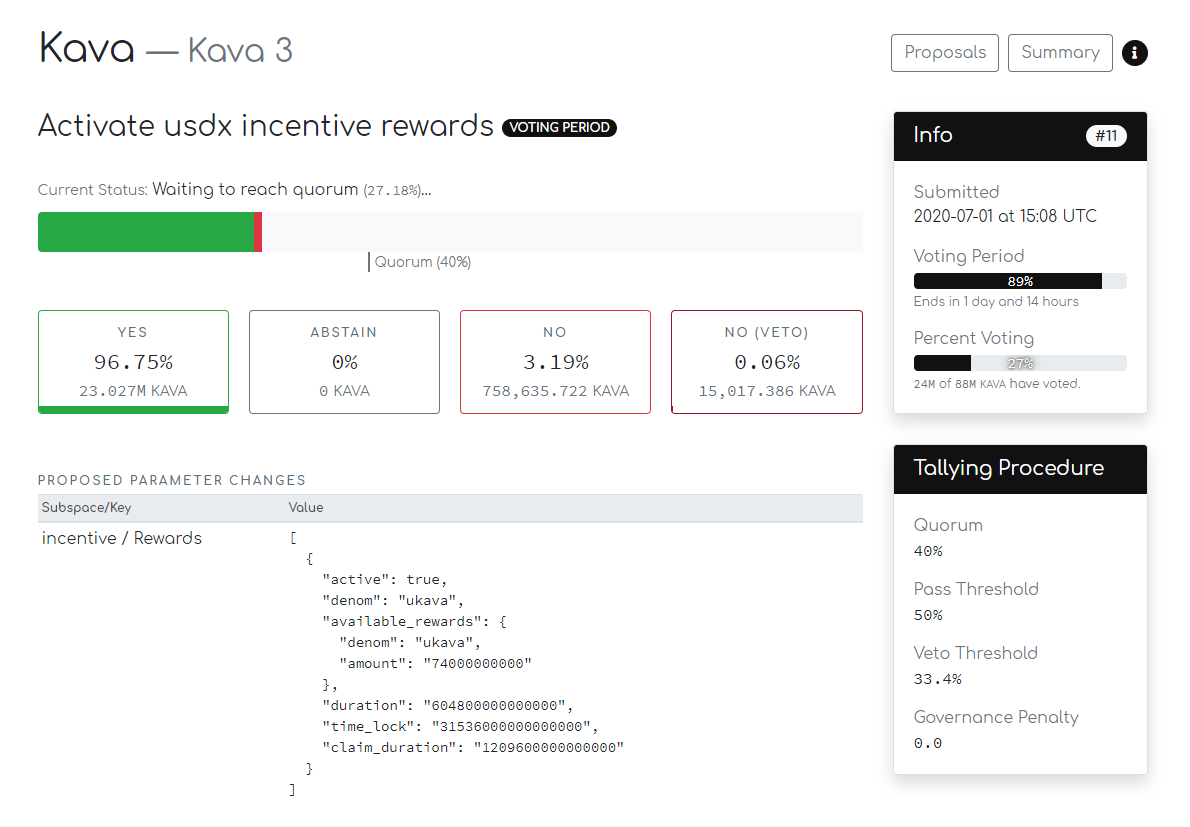
Task: Click the 'Value' column header
Action: pos(306,508)
